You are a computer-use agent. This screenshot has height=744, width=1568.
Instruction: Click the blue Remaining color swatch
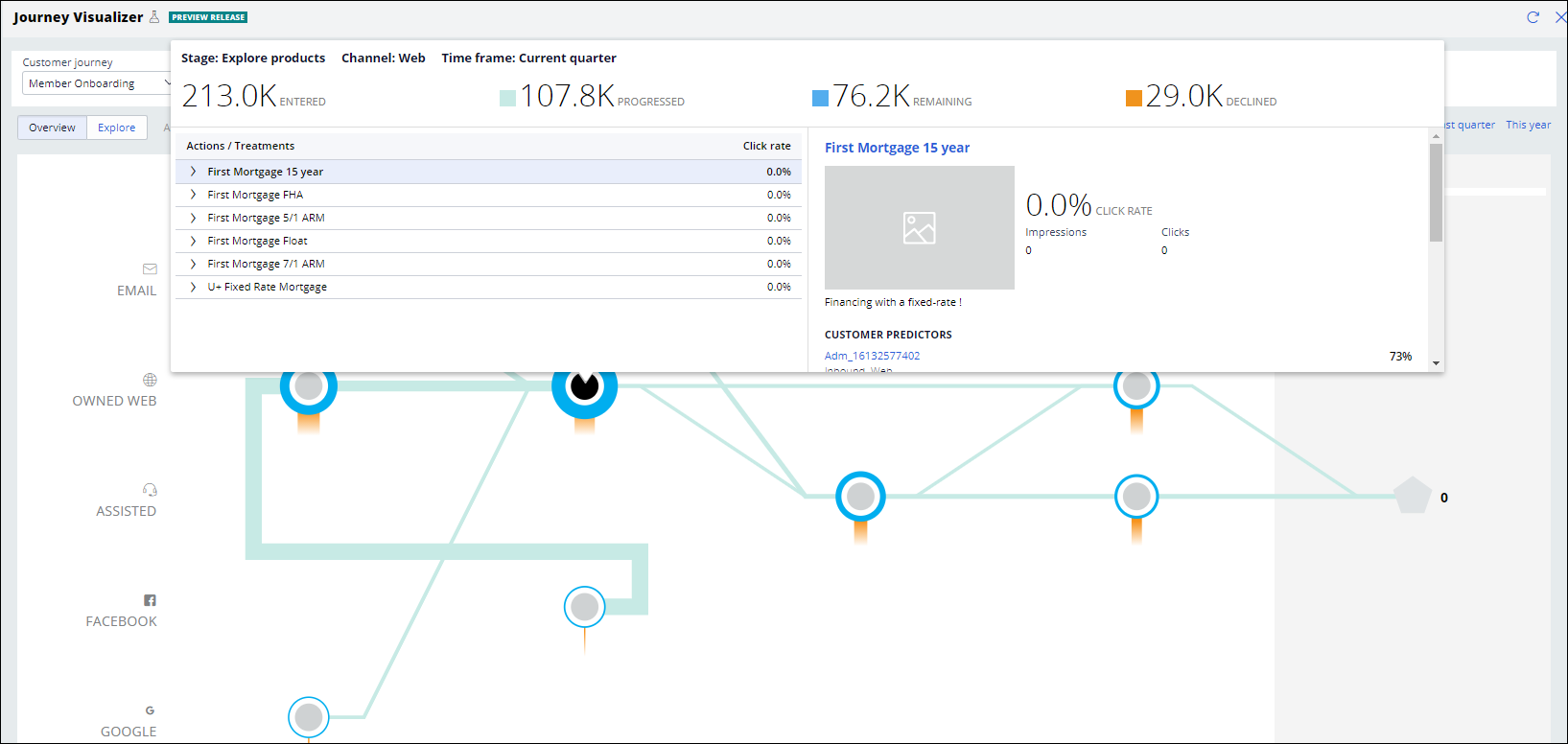coord(820,98)
